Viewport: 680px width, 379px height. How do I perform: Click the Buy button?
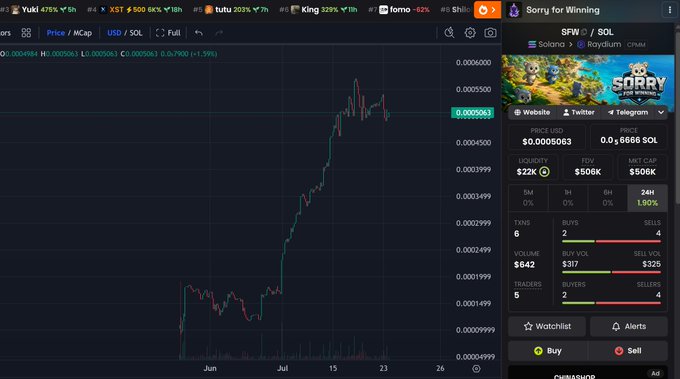click(547, 351)
